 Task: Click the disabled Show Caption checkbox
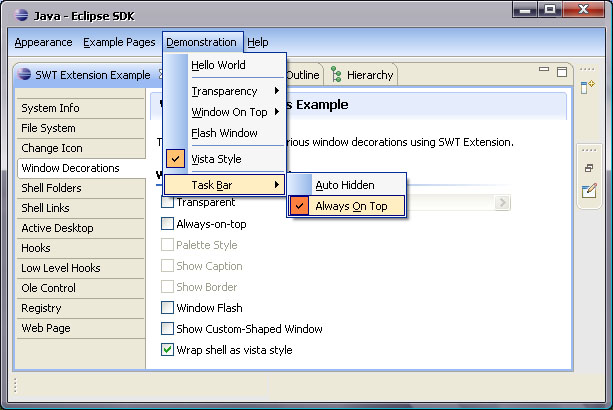(x=167, y=266)
